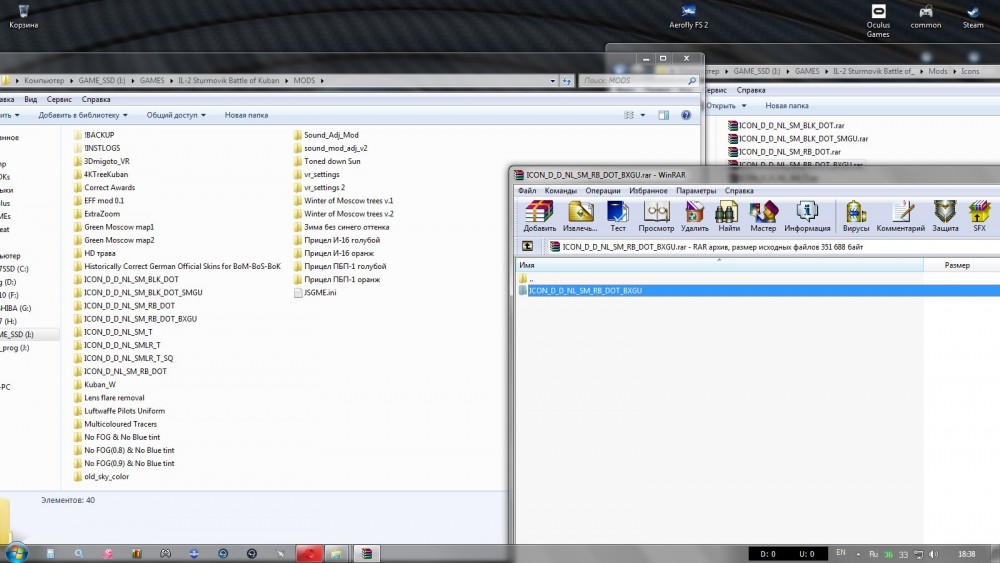
Task: Open WinRAR Команды menu
Action: (x=561, y=191)
